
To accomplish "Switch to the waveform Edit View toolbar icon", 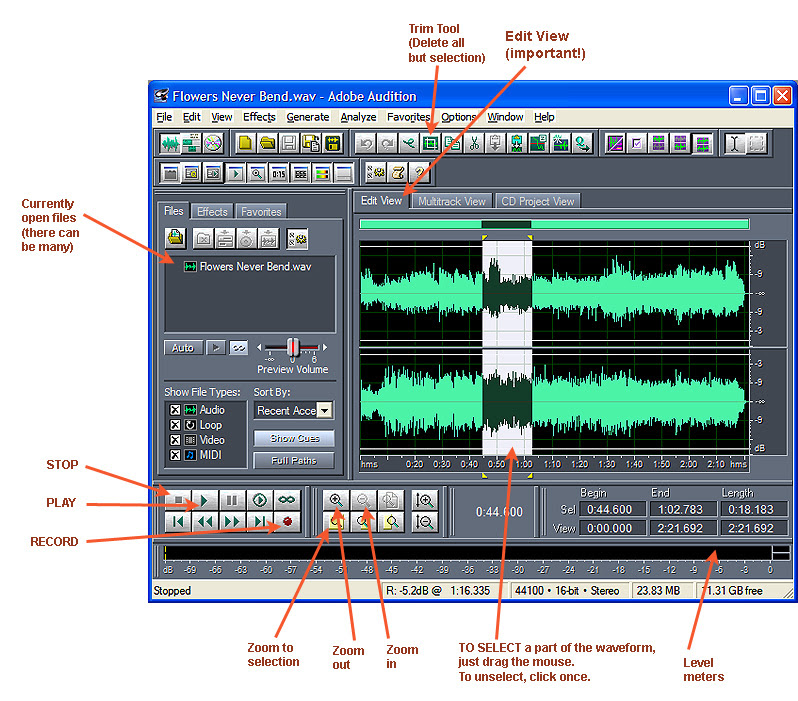I will [170, 144].
